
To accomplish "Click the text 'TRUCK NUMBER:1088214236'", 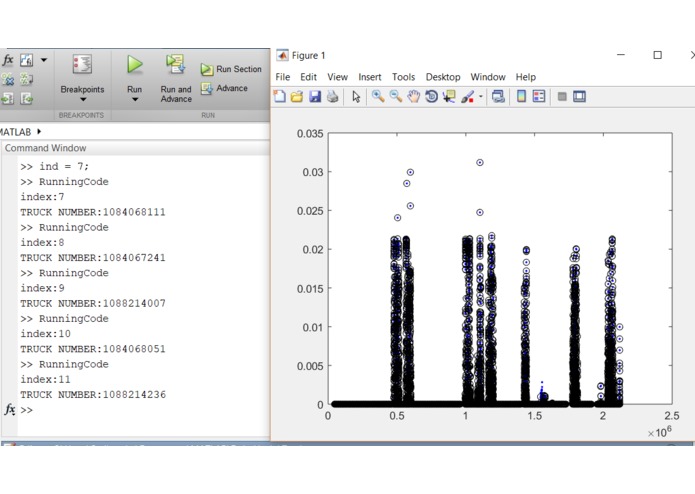I will click(x=93, y=395).
